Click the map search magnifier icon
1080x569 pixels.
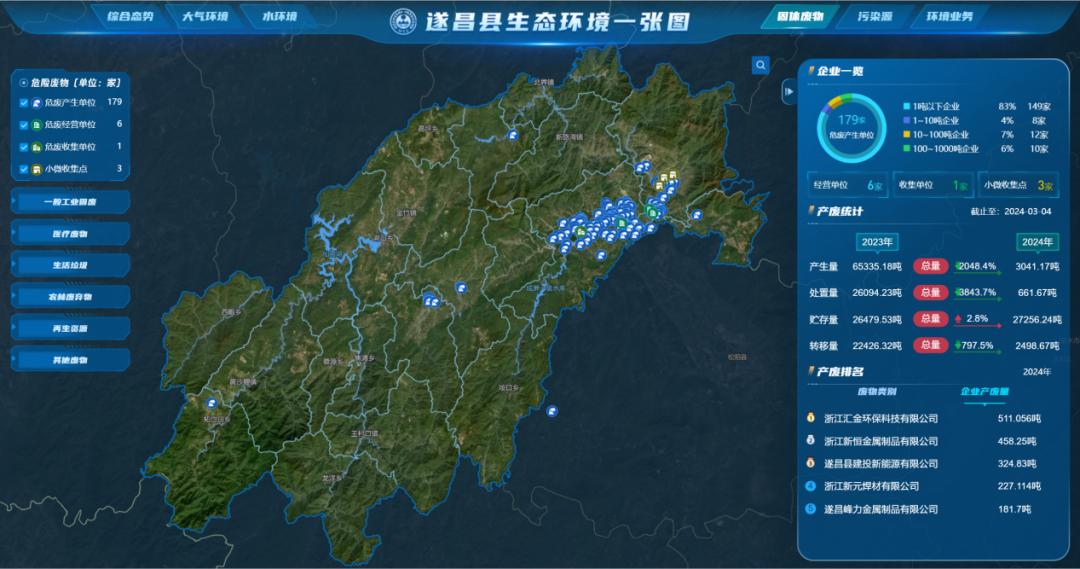[760, 65]
